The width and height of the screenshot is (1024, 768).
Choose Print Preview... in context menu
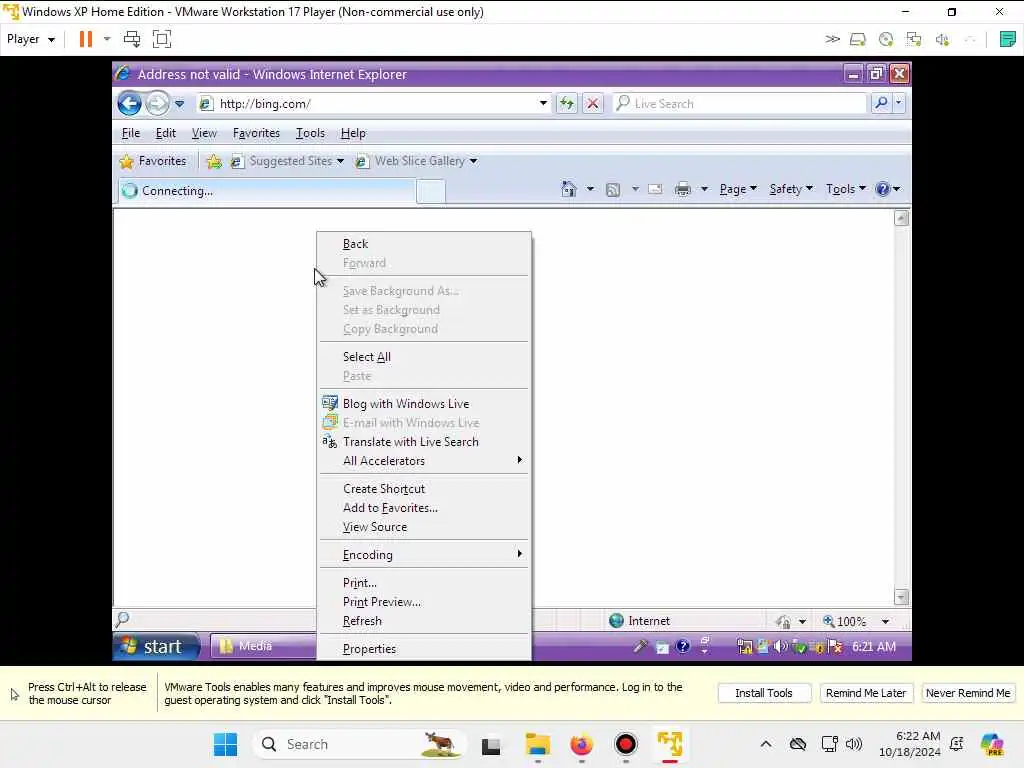(x=424, y=601)
